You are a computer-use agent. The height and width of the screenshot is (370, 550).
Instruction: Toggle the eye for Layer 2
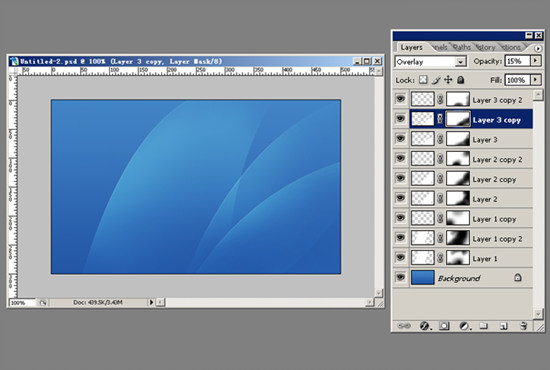[x=401, y=198]
